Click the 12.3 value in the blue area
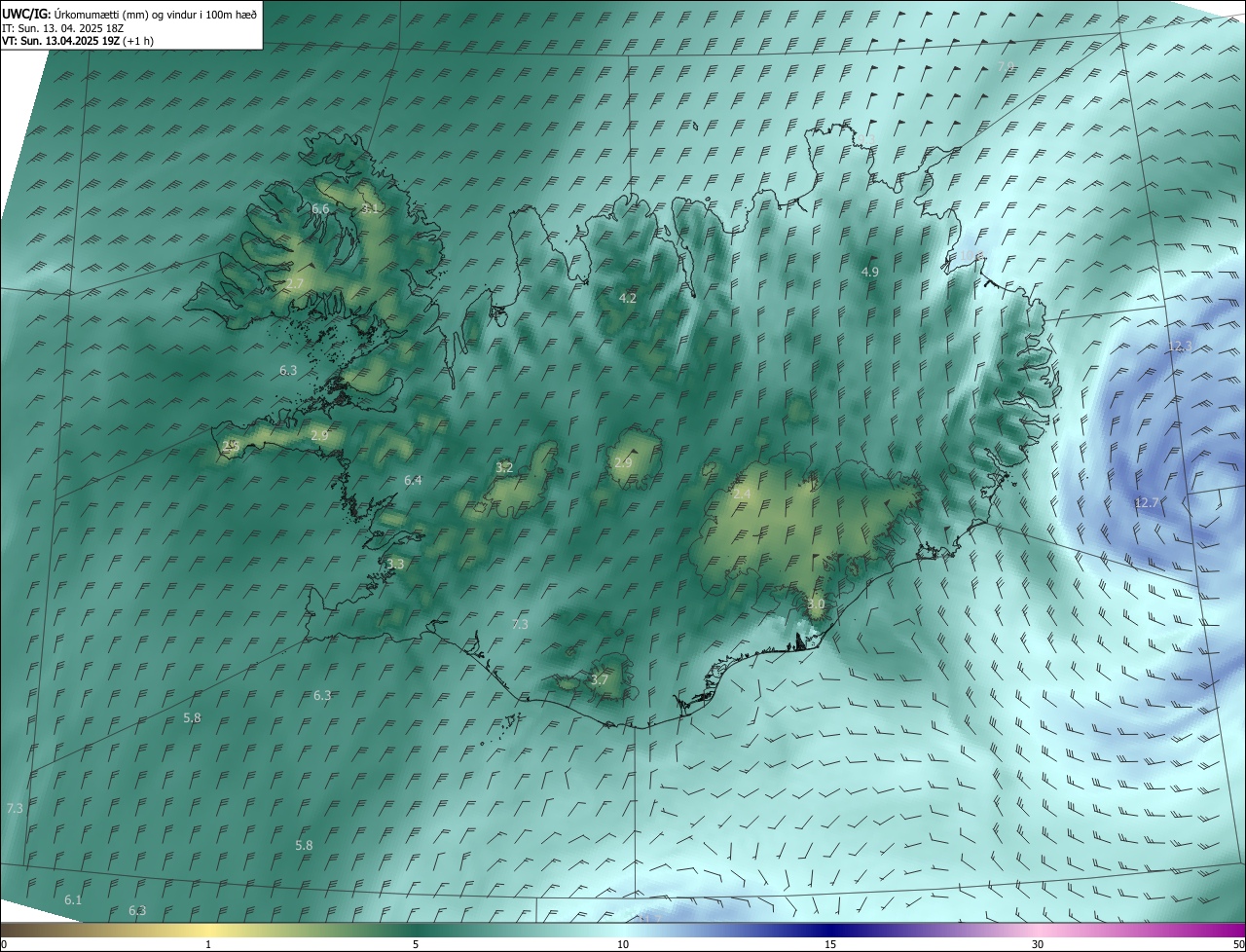Screen dimensions: 1246x952 click(x=1179, y=347)
